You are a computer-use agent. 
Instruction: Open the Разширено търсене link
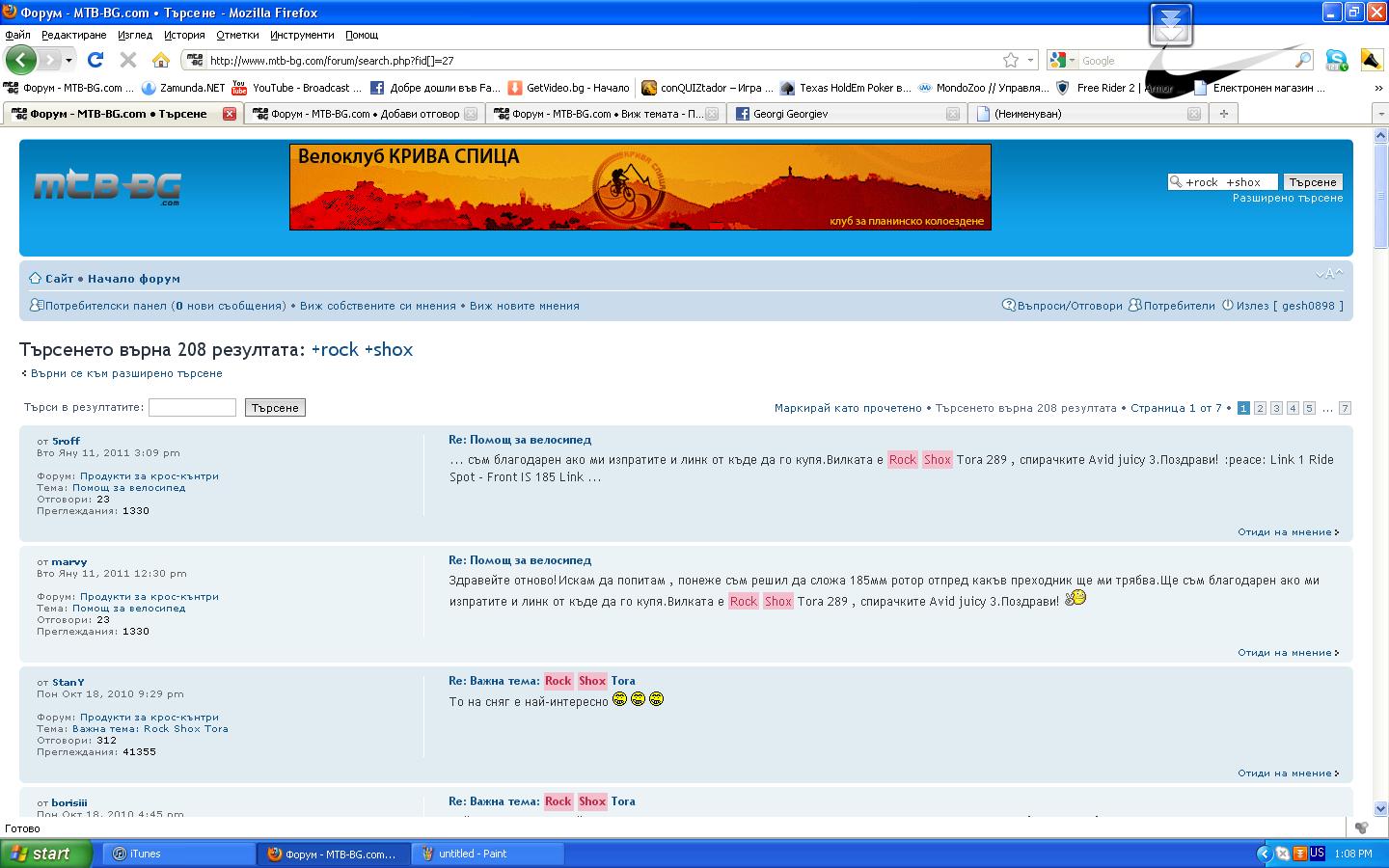click(1287, 198)
